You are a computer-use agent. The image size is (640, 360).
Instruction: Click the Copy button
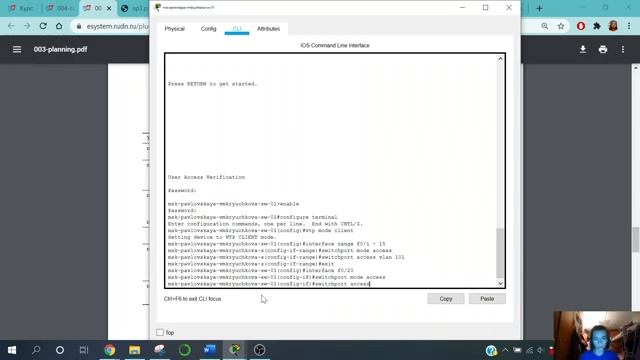[x=446, y=299]
